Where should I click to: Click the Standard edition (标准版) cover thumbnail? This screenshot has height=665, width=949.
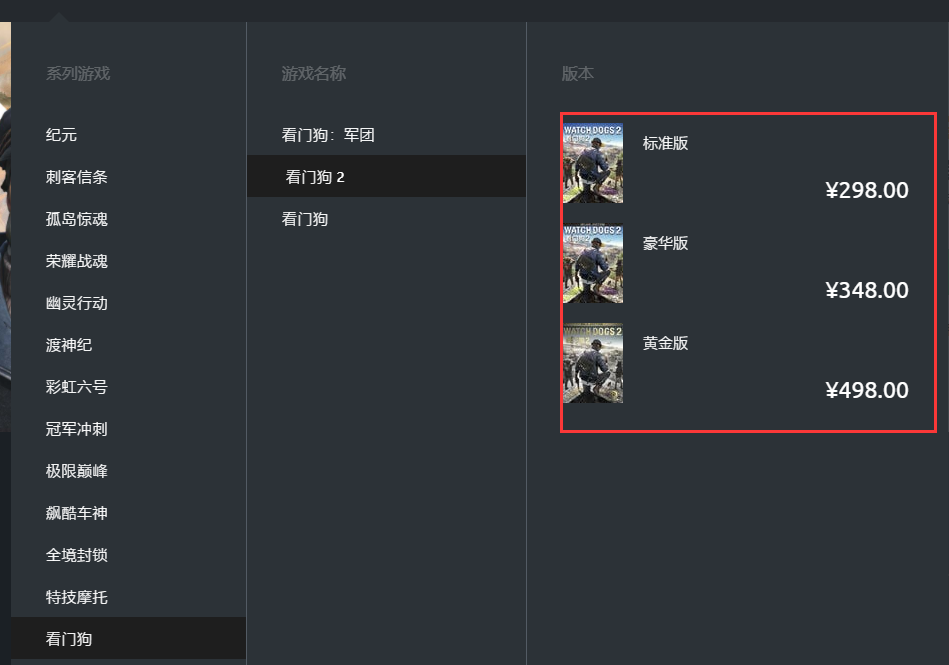(x=593, y=163)
